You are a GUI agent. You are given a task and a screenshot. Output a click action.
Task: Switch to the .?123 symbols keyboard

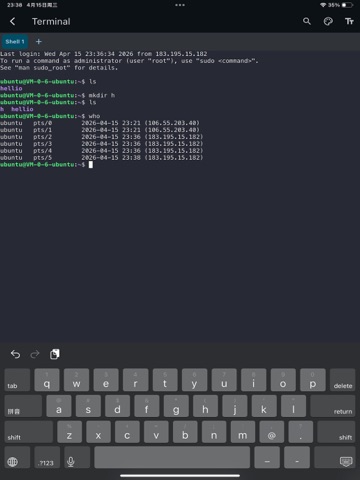click(47, 457)
